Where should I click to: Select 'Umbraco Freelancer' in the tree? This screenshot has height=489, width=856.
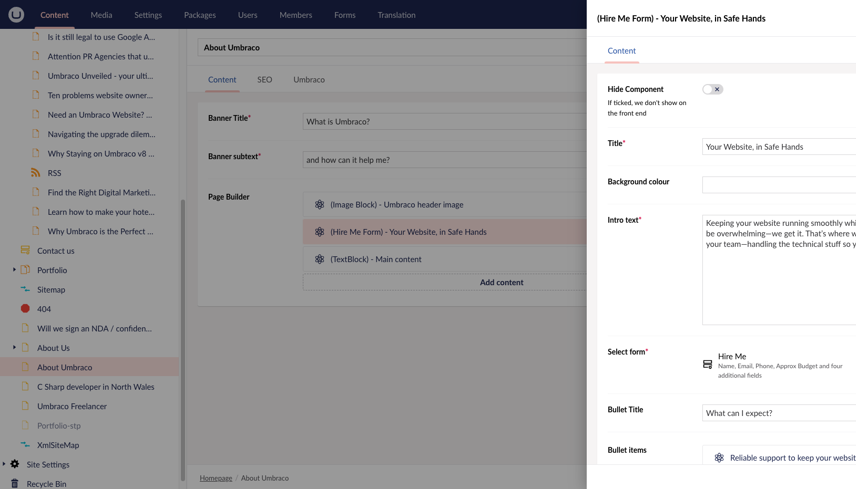coord(72,406)
